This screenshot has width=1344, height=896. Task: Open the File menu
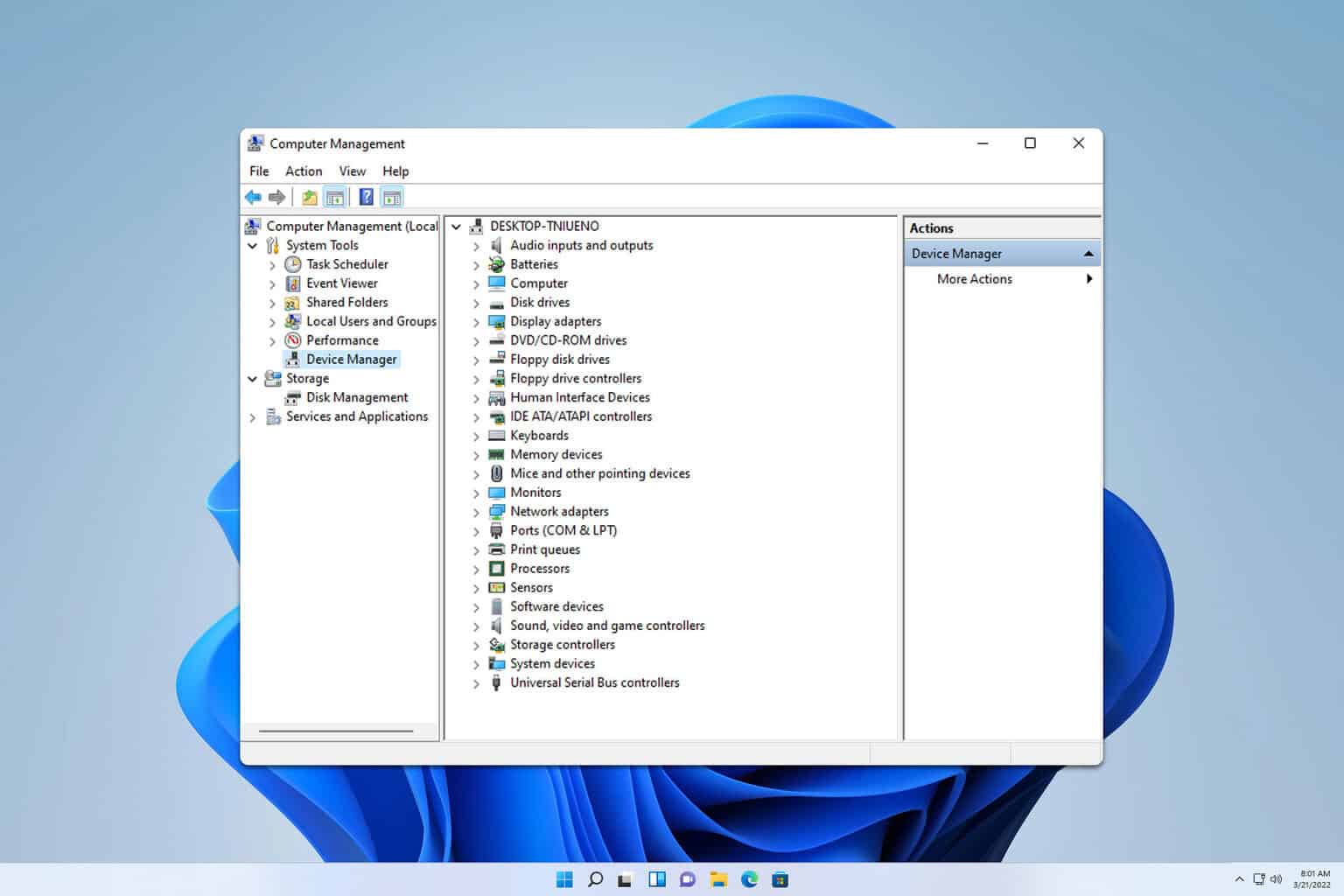point(259,171)
